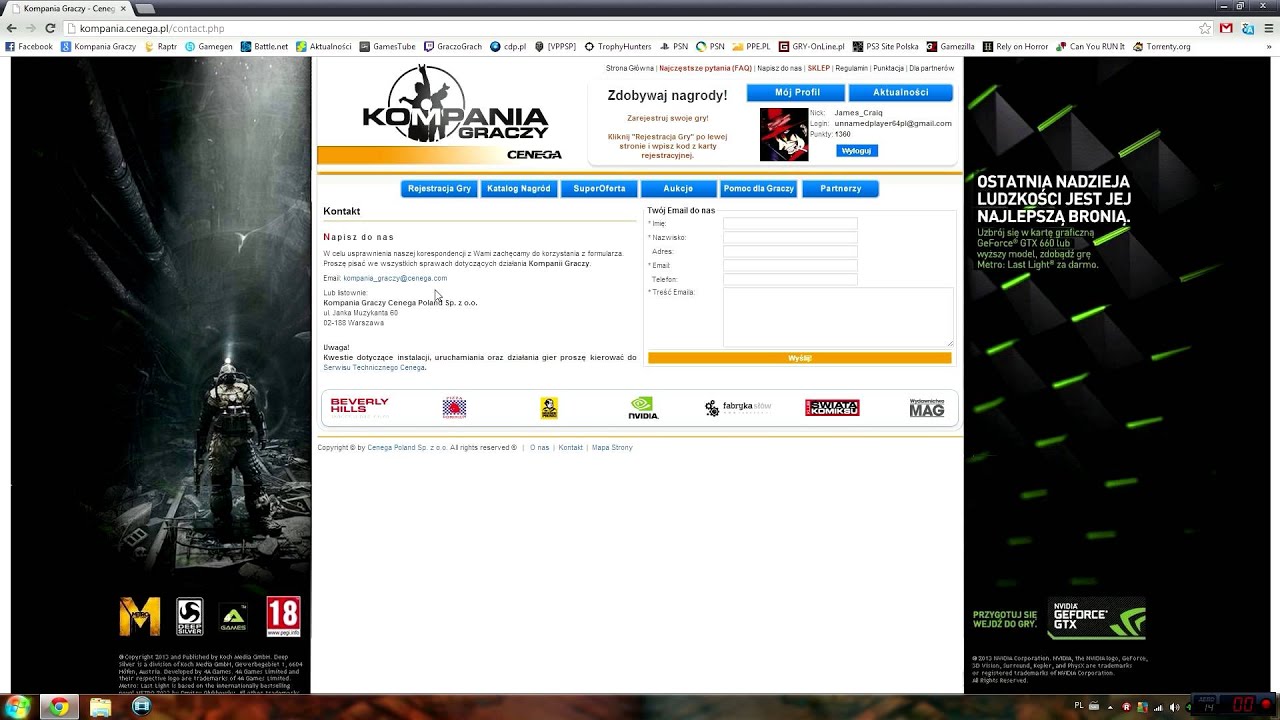Open the Rely on Horror bookmark
This screenshot has width=1280, height=720.
[1015, 47]
